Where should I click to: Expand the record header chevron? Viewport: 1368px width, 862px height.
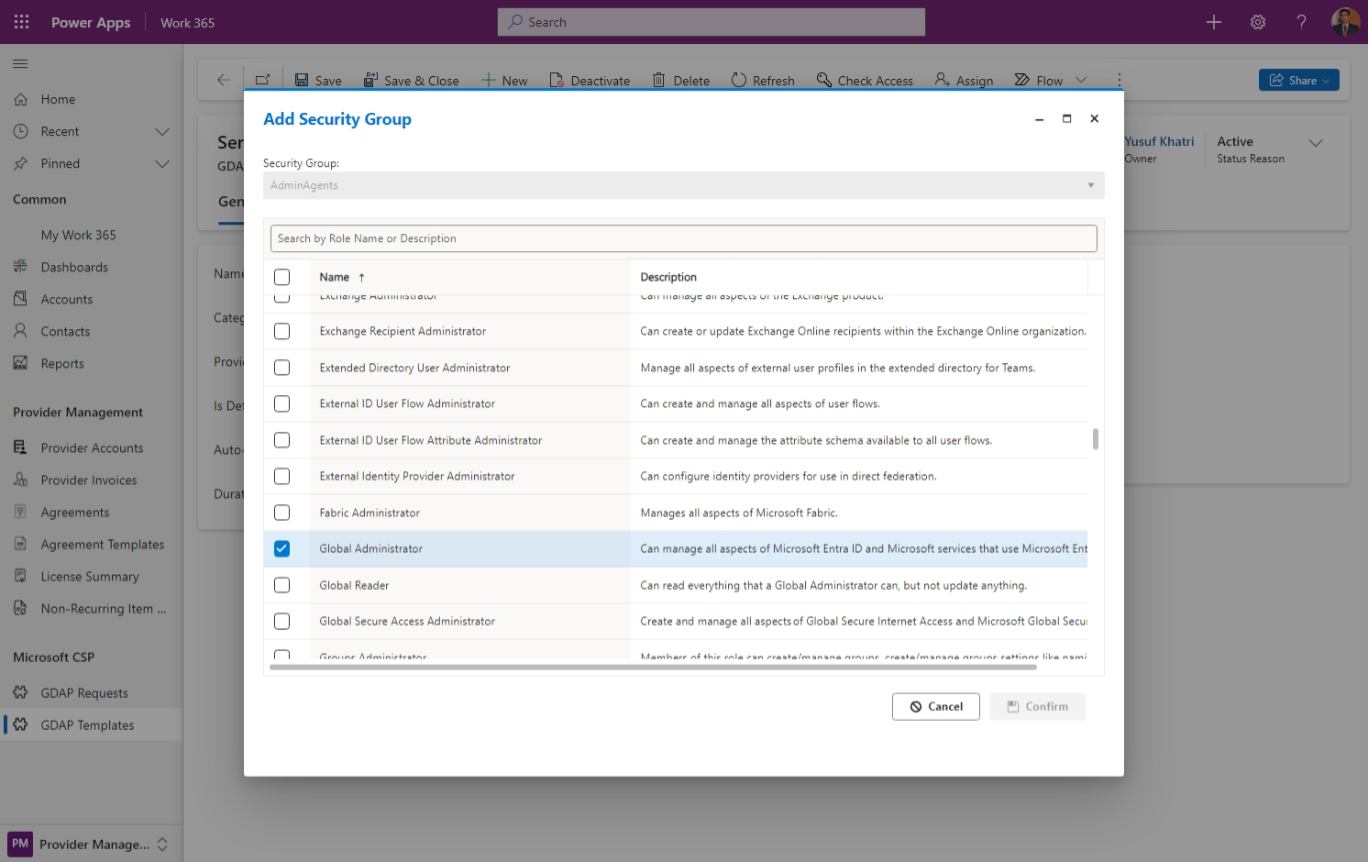pos(1316,143)
